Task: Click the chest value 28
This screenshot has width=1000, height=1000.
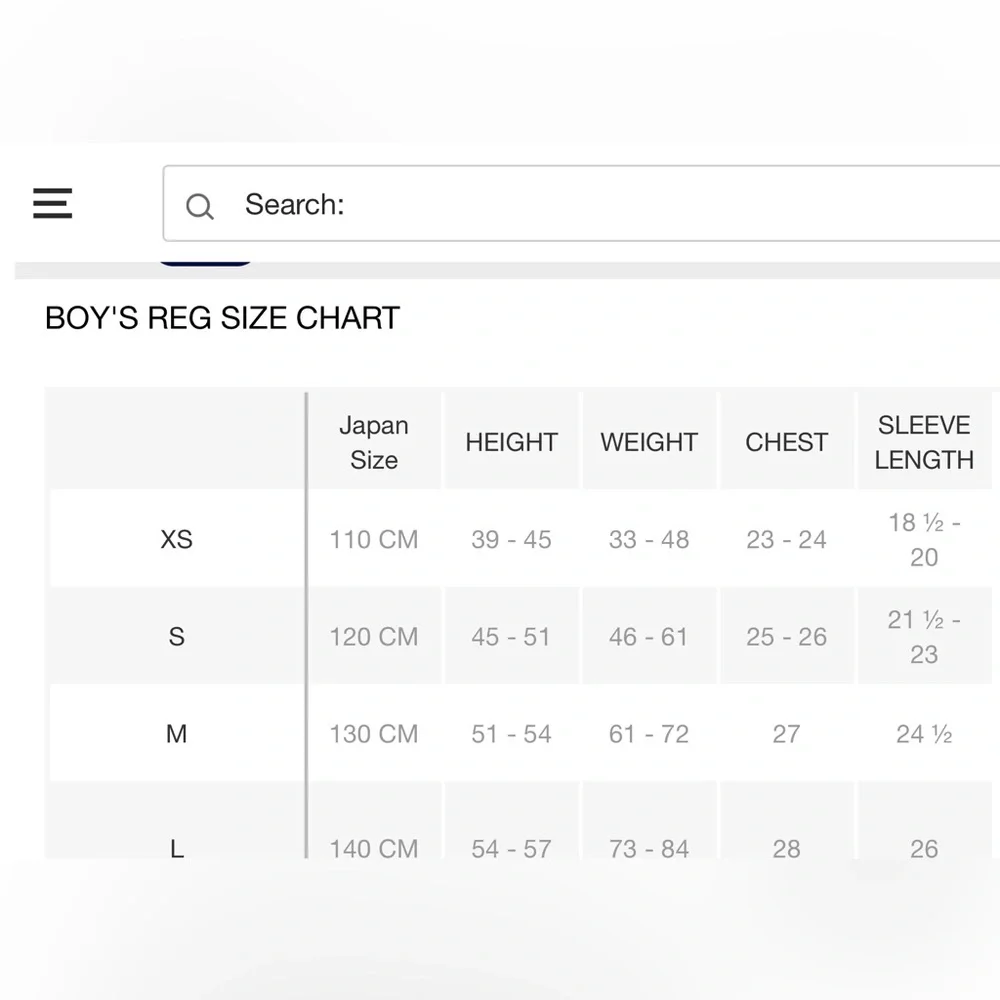Action: tap(786, 849)
